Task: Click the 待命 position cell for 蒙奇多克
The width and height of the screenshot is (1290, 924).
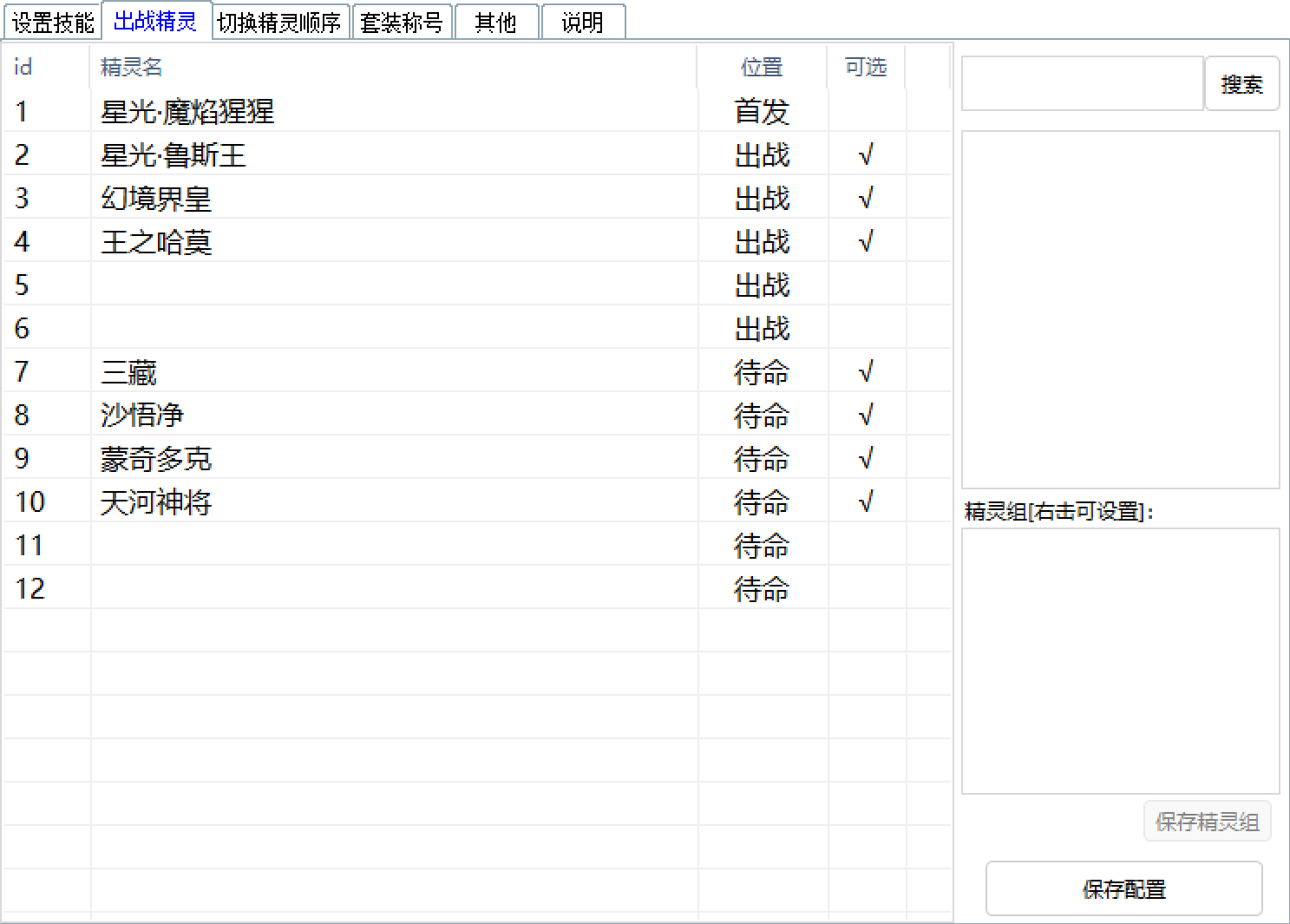Action: click(x=763, y=458)
